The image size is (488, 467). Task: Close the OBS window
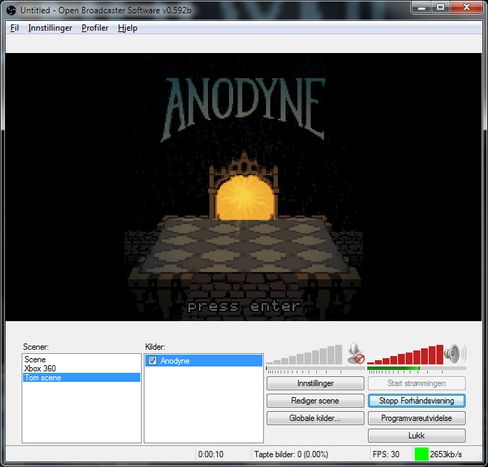[466, 7]
